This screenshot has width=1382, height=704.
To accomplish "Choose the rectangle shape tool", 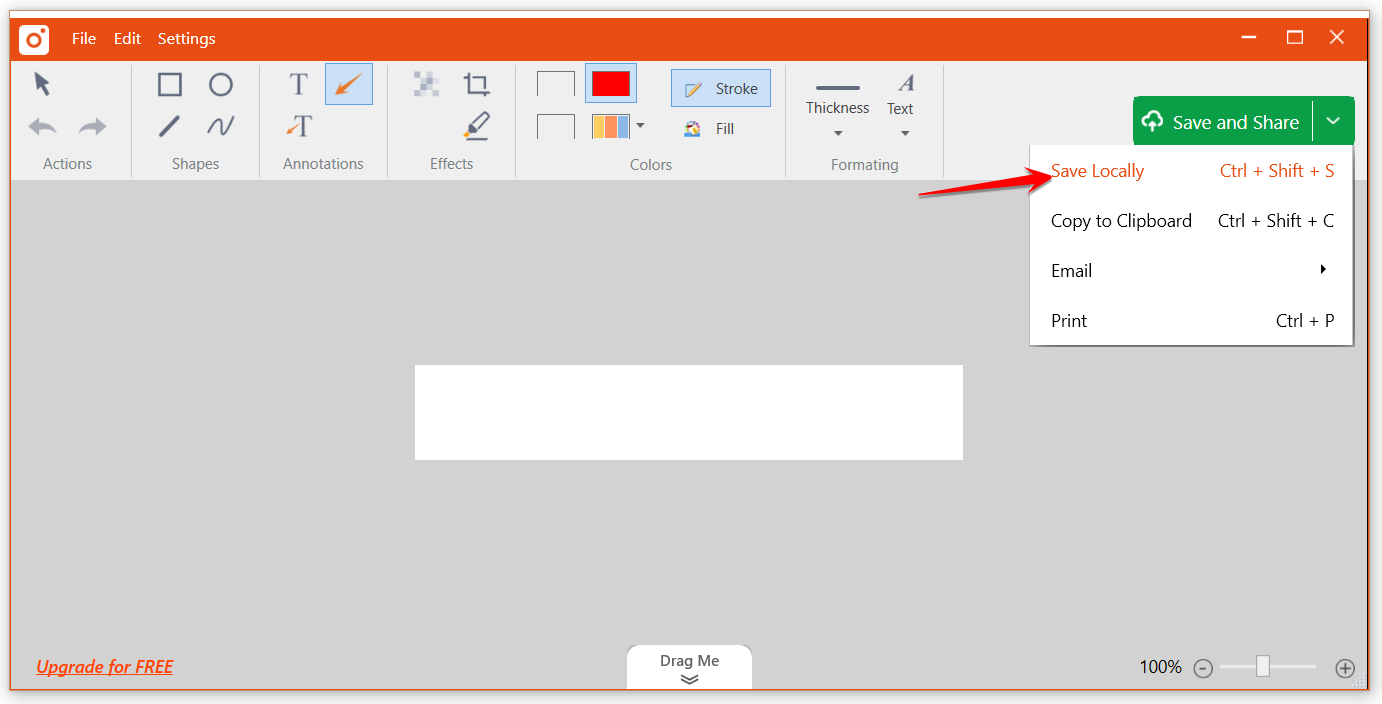I will click(170, 85).
